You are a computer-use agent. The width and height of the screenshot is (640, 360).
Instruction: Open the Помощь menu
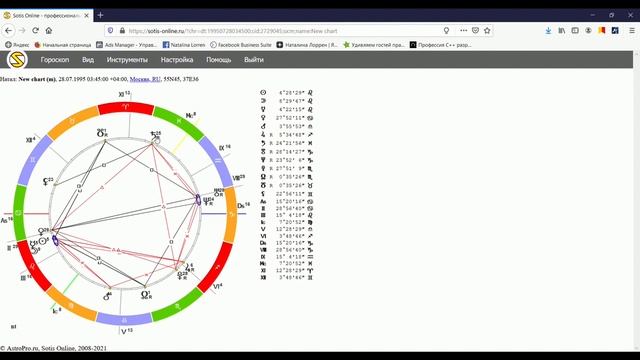[218, 60]
